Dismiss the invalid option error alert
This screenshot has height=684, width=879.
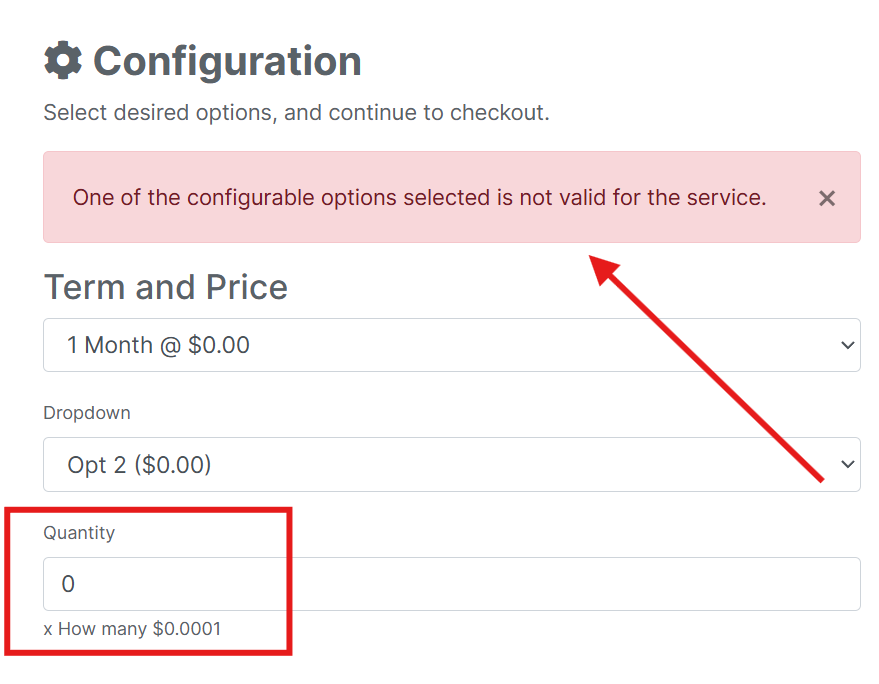(827, 198)
